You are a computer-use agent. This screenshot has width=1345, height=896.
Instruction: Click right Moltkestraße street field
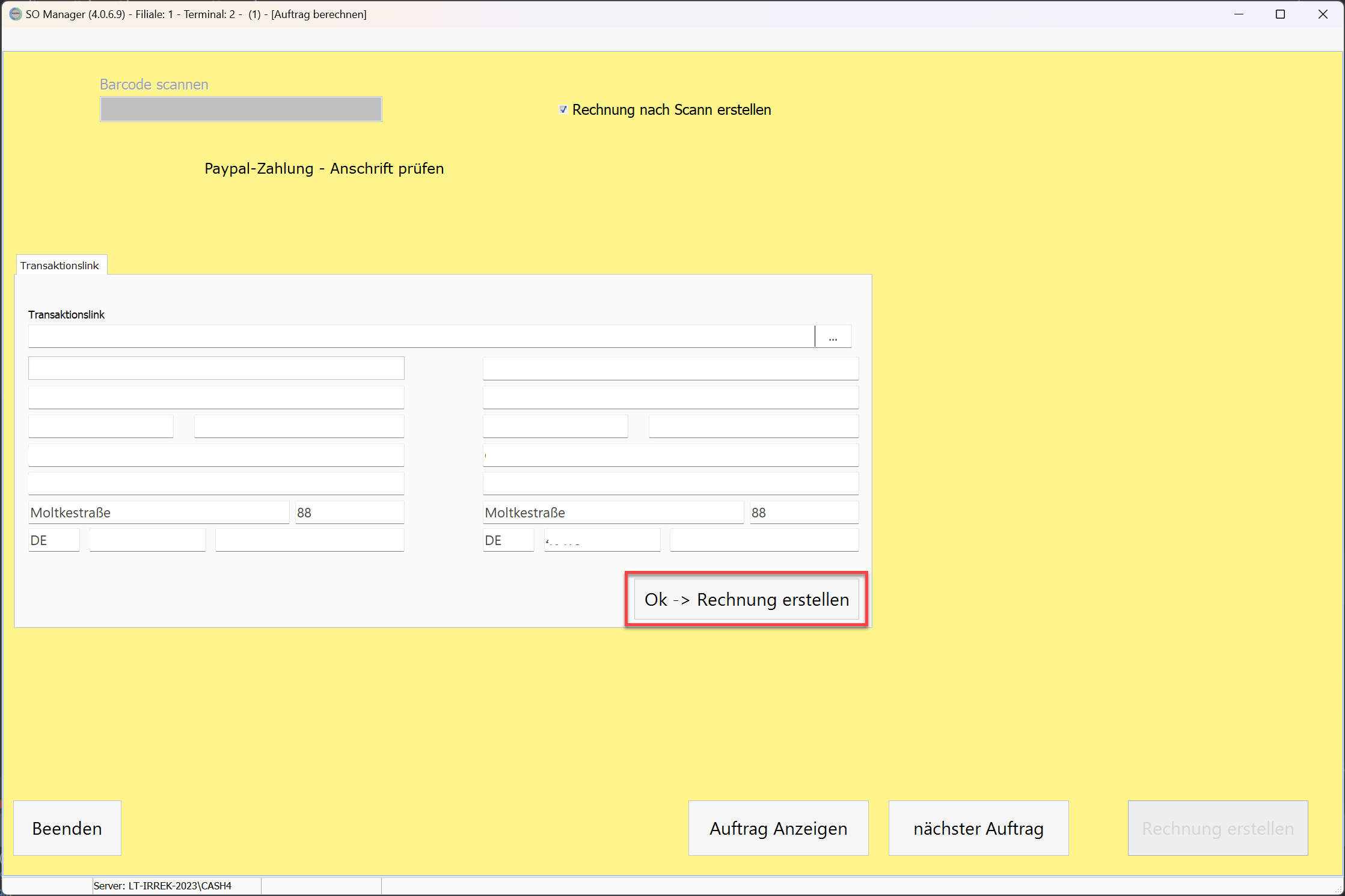tap(613, 512)
